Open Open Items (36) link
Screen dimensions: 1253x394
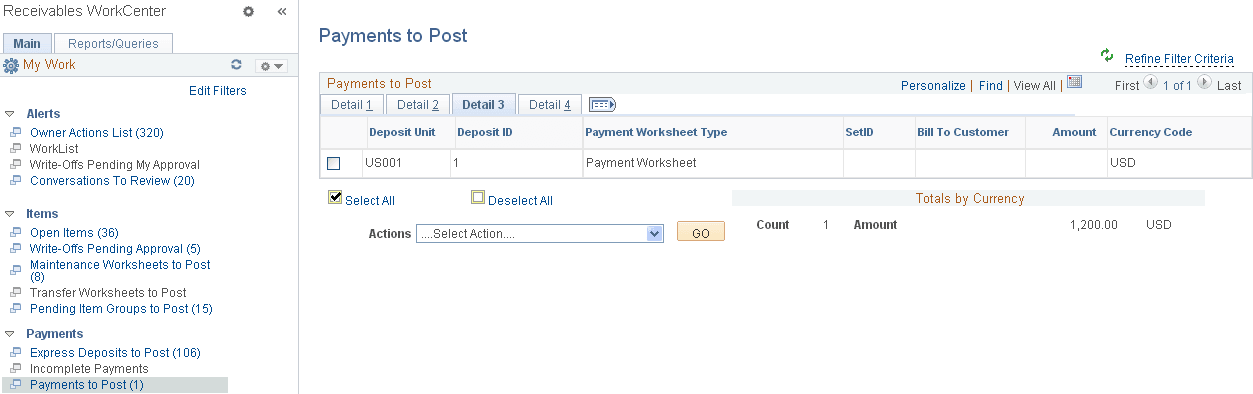(74, 233)
